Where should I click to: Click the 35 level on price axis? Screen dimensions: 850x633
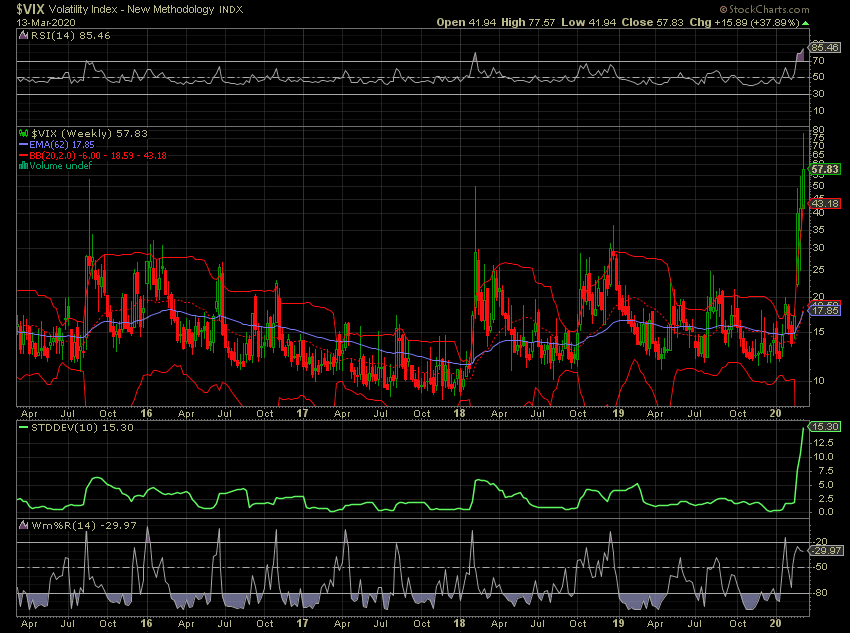(819, 230)
